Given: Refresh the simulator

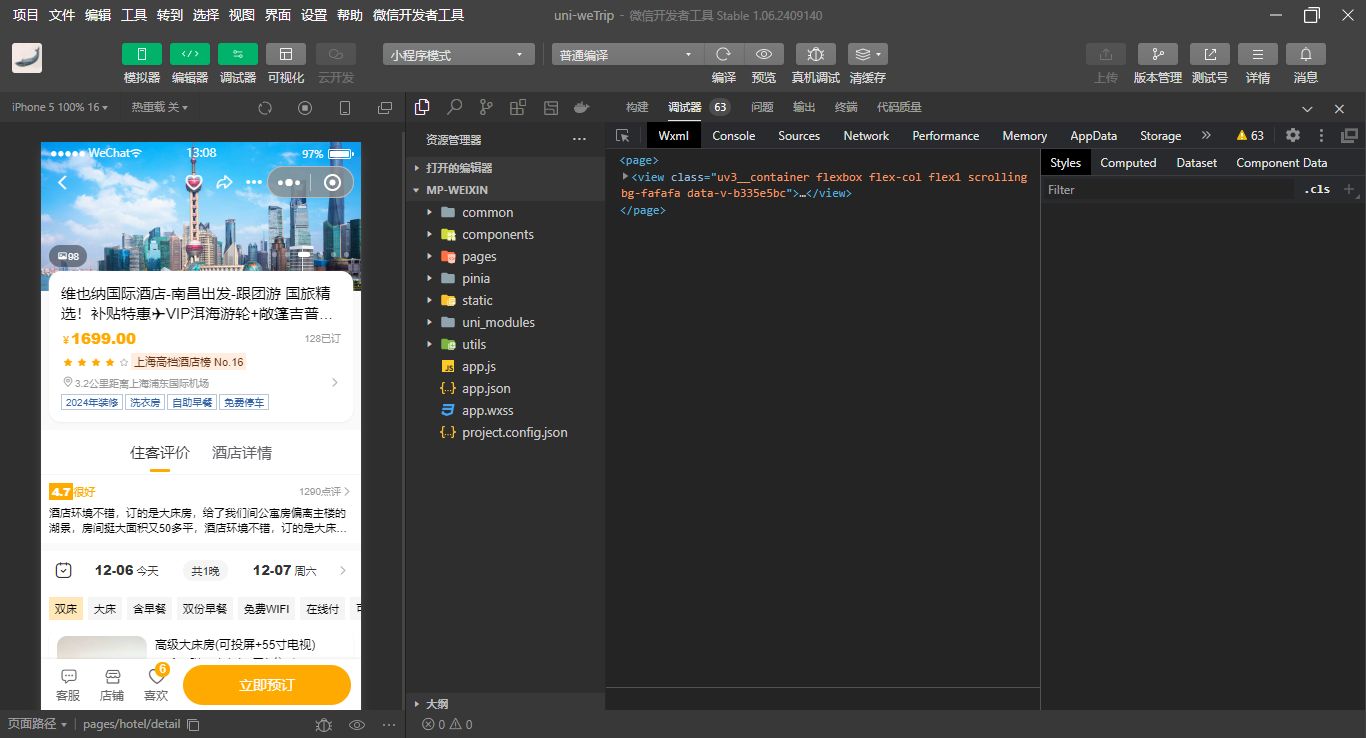Looking at the screenshot, I should tap(265, 108).
